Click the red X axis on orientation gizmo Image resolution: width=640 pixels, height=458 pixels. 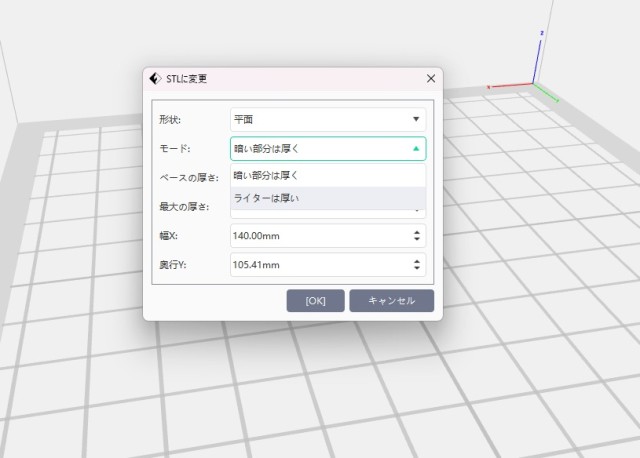[x=510, y=86]
